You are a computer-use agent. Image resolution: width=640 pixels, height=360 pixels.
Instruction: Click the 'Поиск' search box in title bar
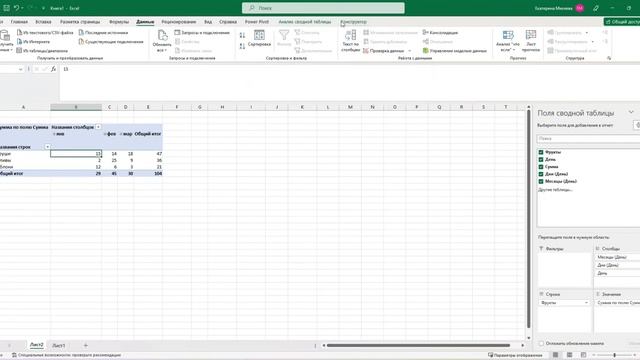pyautogui.click(x=323, y=8)
